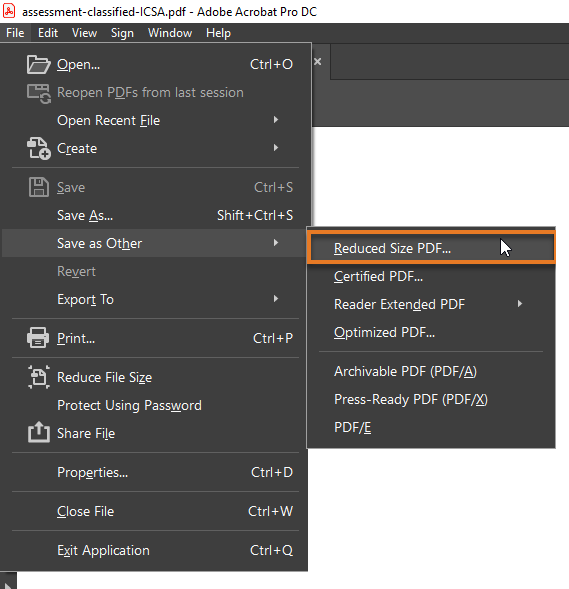Open the Window menu
The image size is (569, 589).
coord(170,33)
